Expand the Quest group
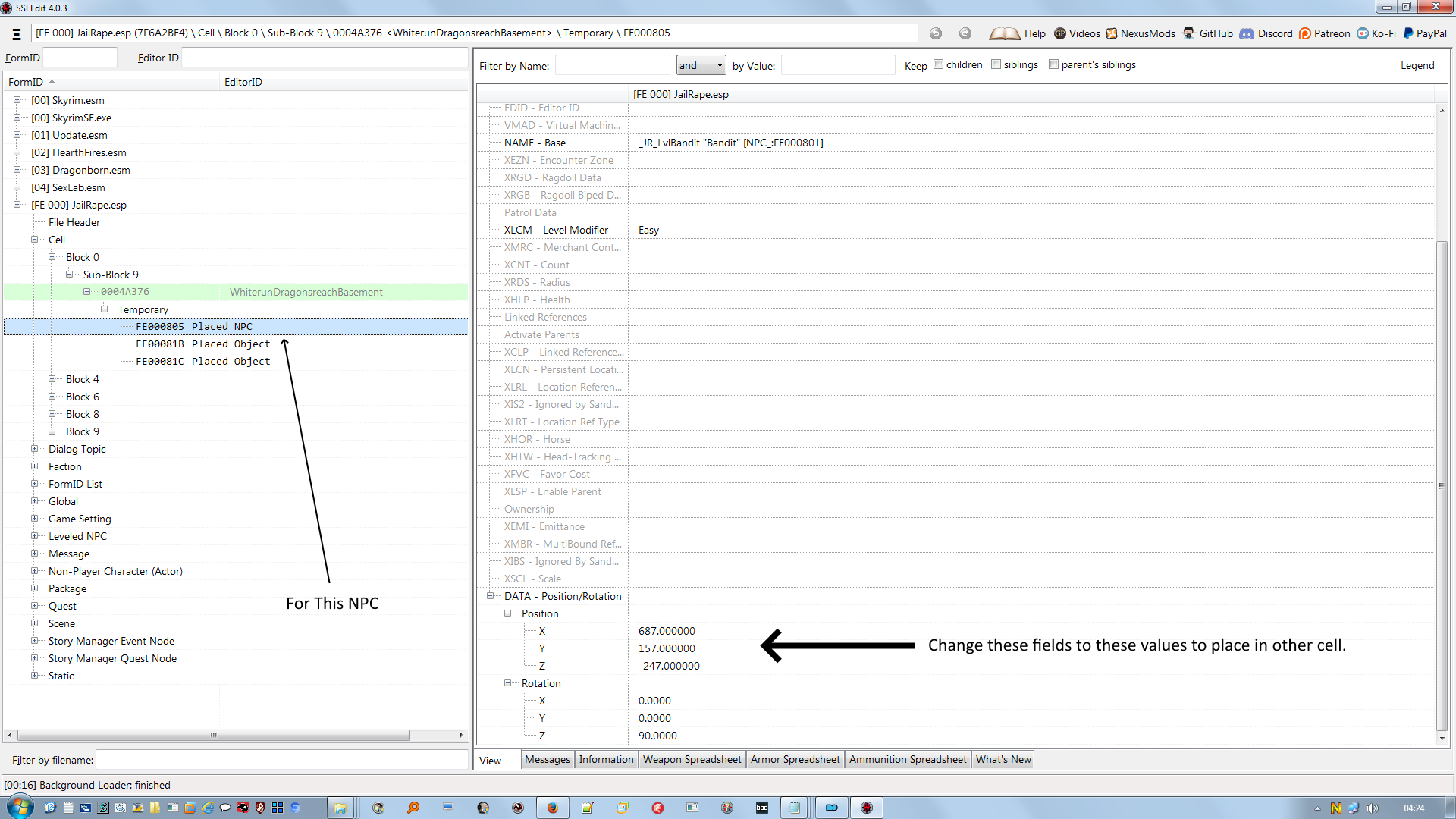The height and width of the screenshot is (819, 1456). [x=34, y=606]
